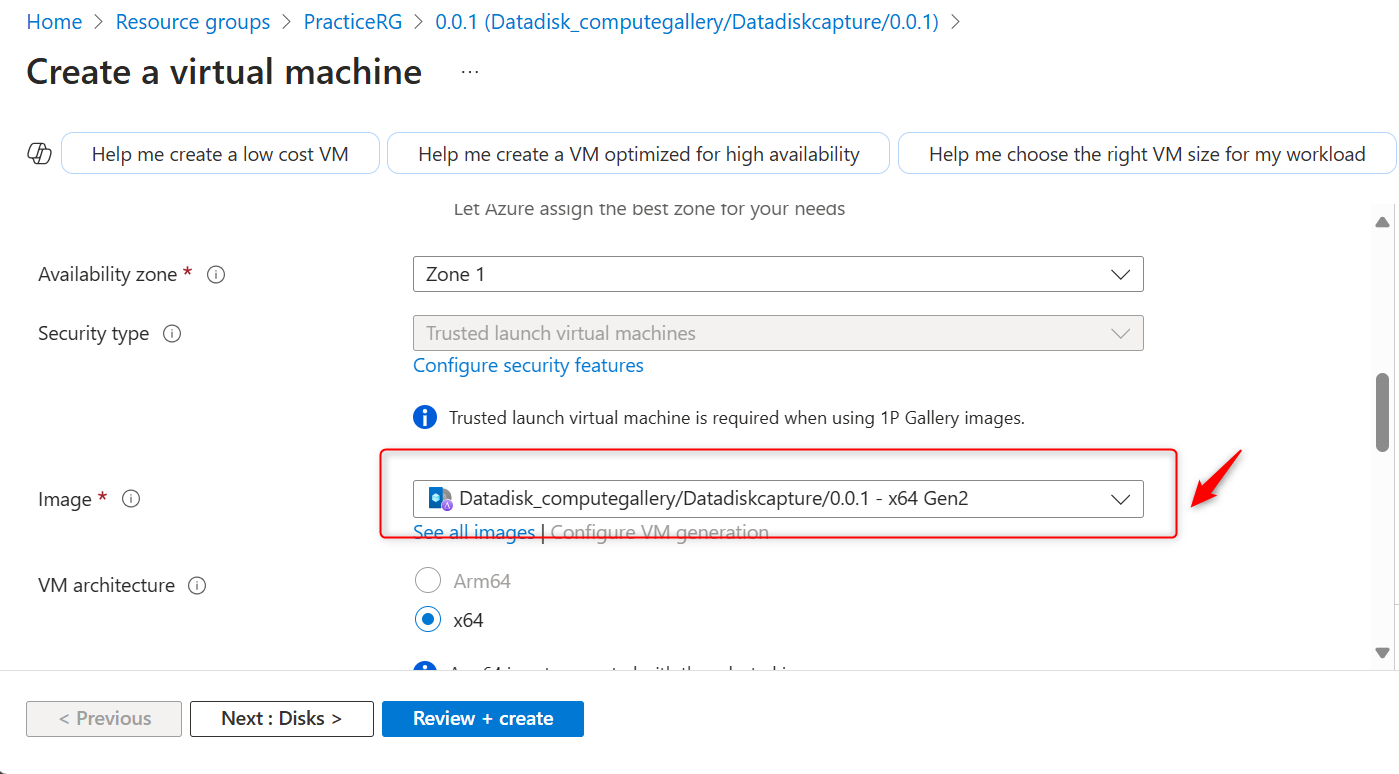Select the Arm64 radio button

point(428,581)
